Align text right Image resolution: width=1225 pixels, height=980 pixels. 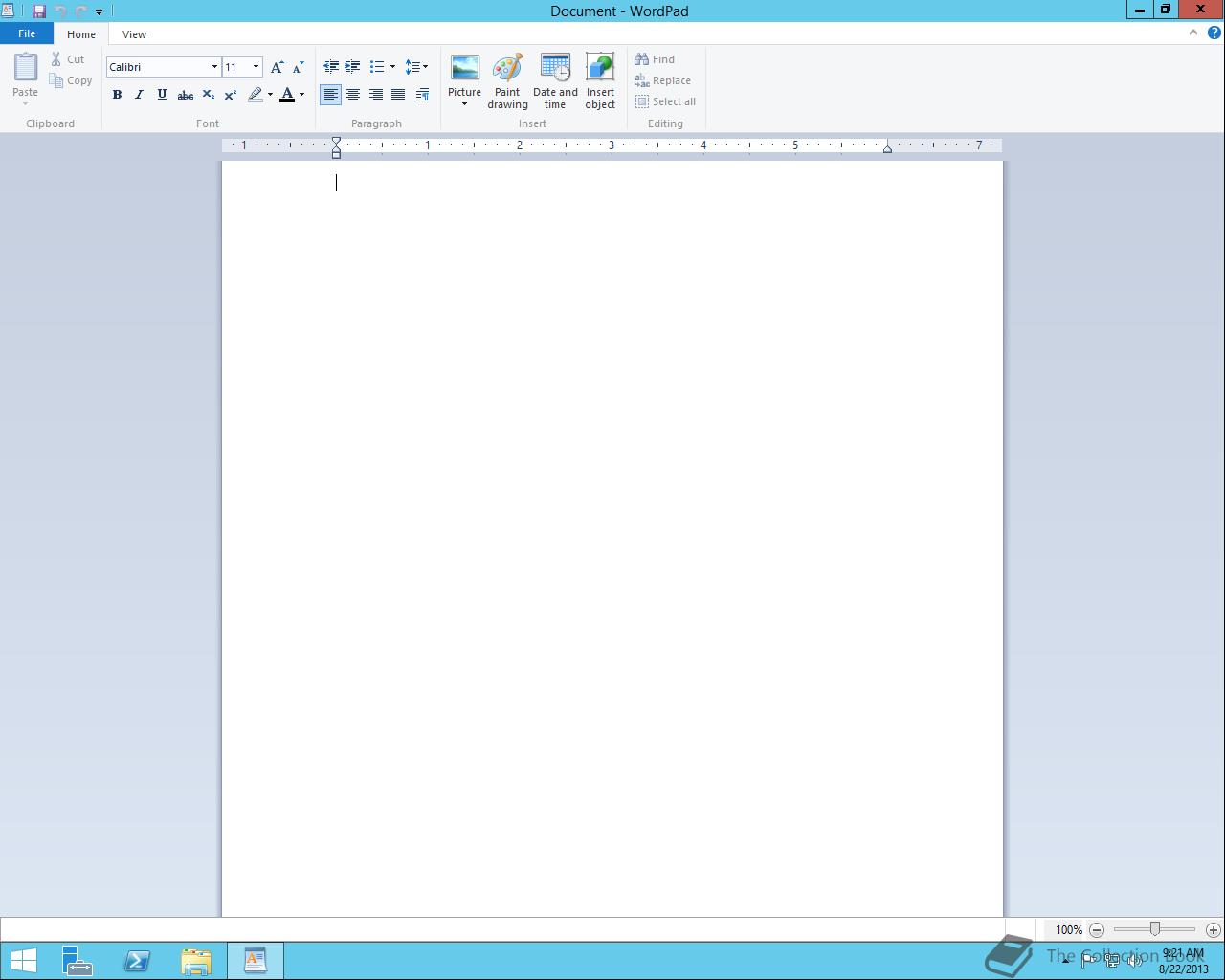tap(376, 95)
